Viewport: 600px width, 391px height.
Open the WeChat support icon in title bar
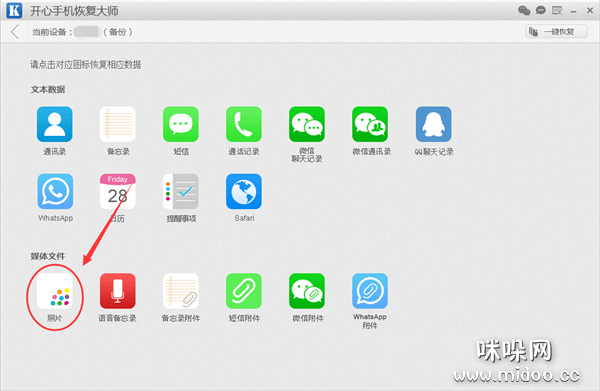524,10
